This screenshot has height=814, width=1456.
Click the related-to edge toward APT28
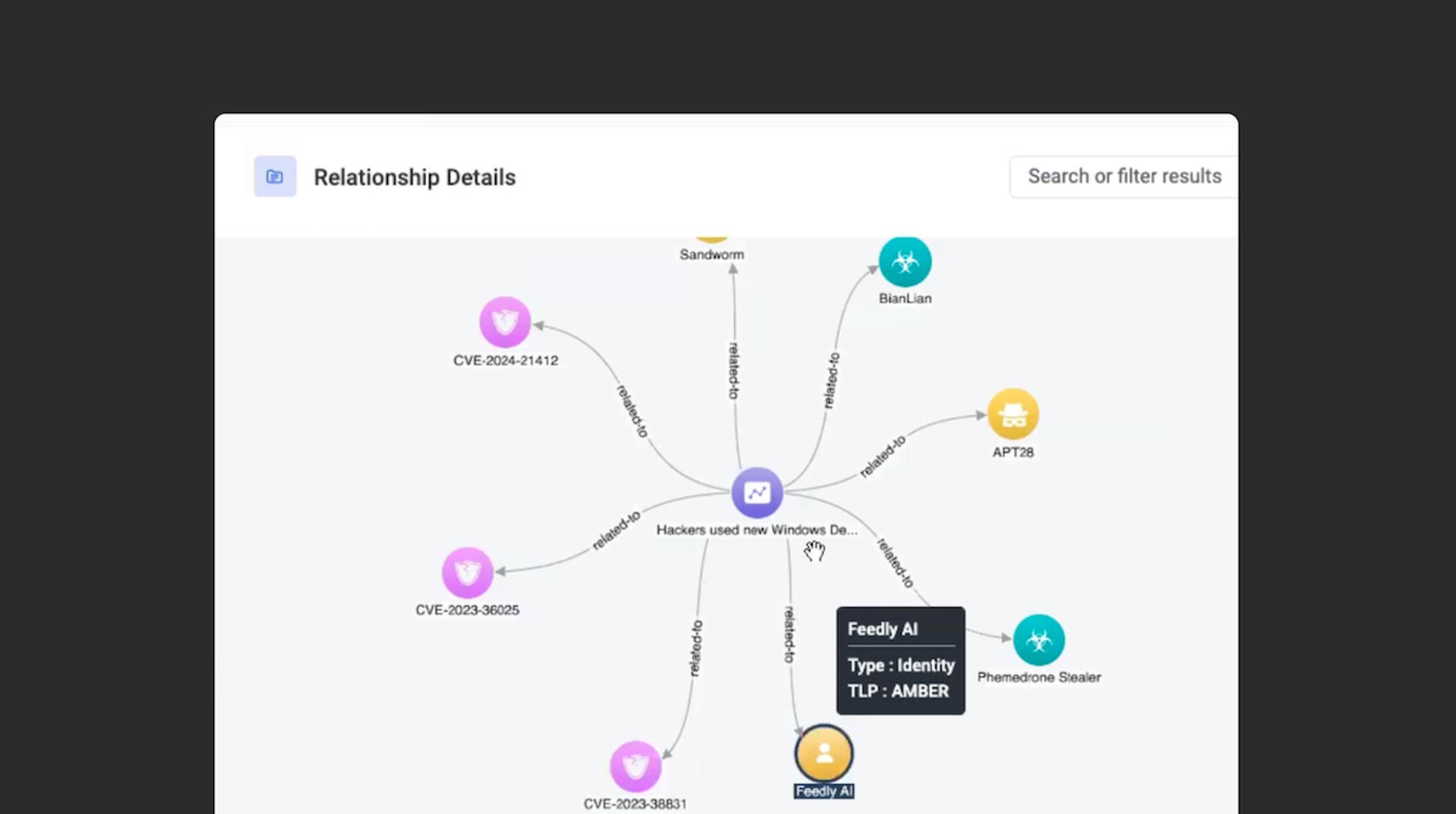point(883,455)
